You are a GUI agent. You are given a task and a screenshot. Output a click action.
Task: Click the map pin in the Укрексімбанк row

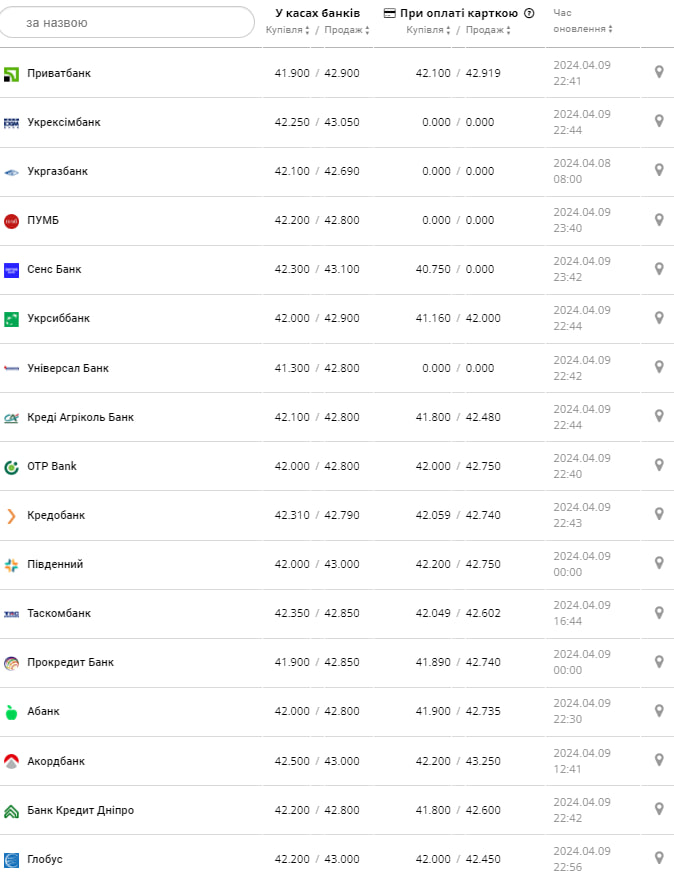coord(659,121)
